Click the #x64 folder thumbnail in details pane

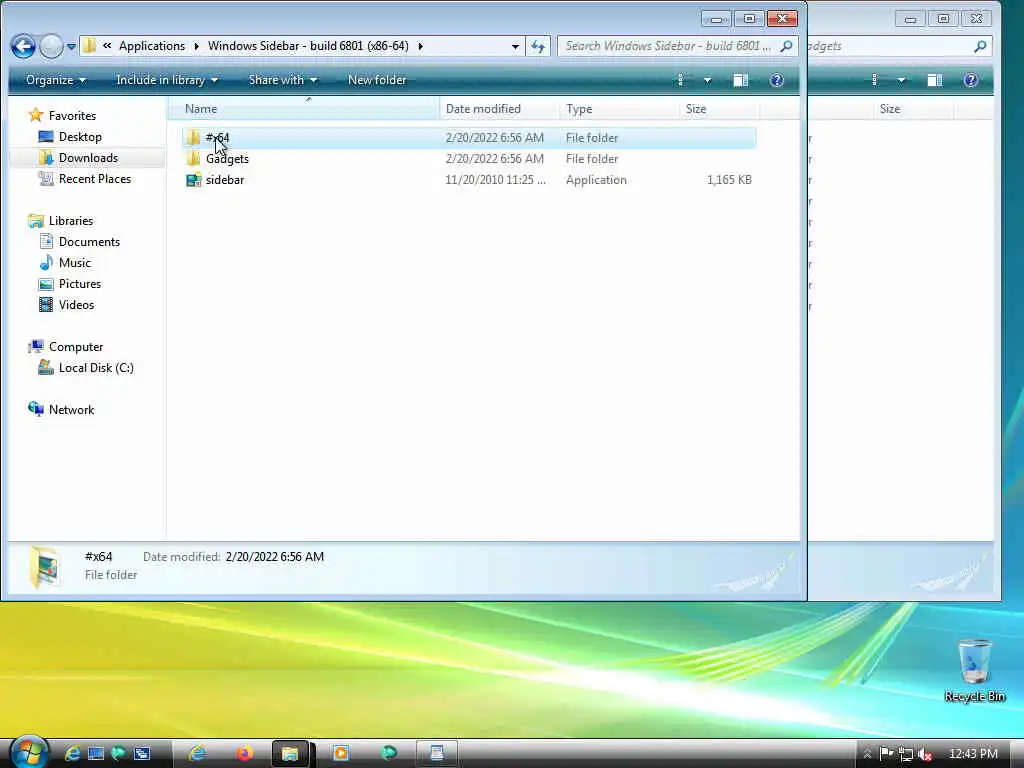[x=45, y=566]
